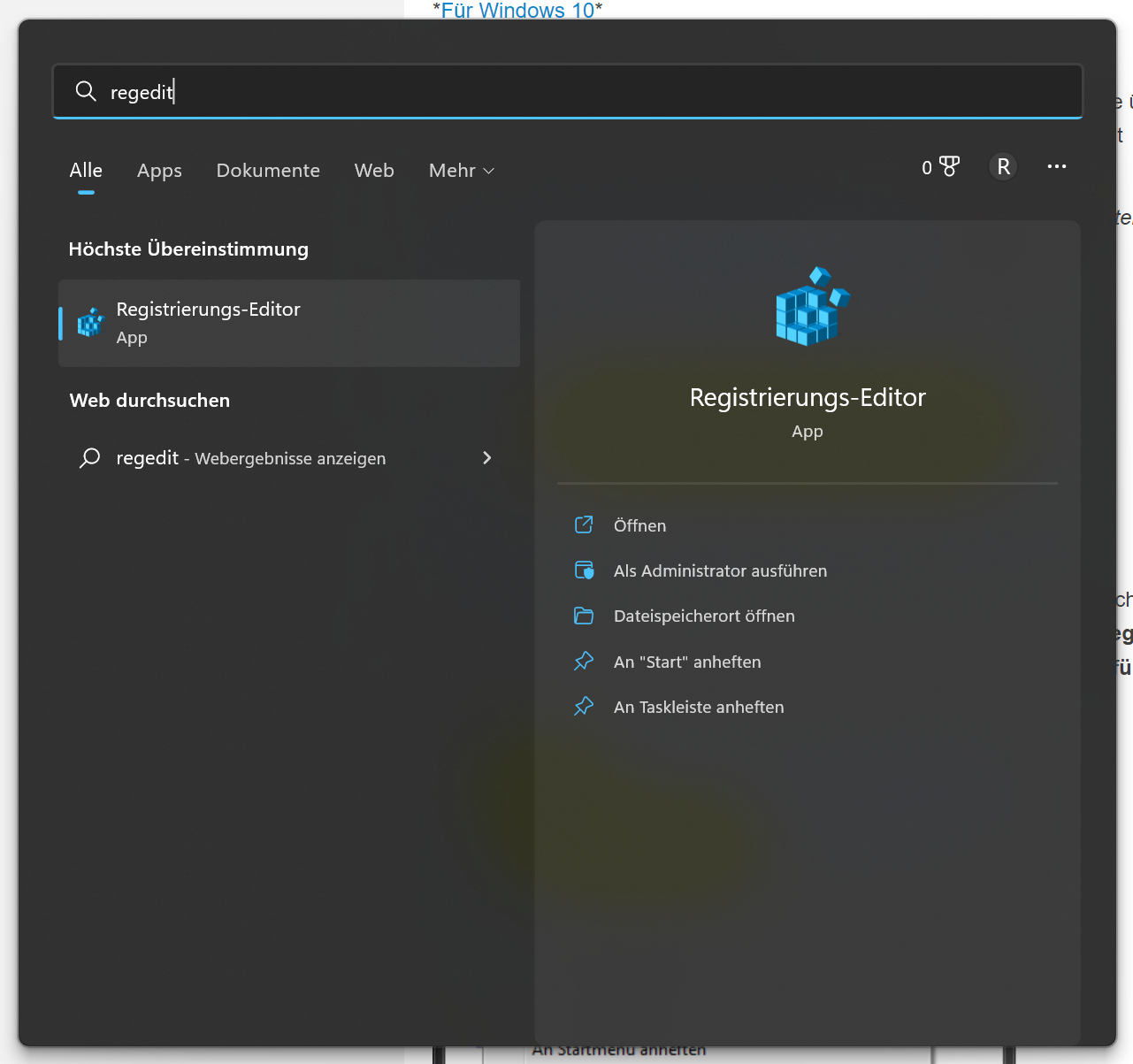Switch to the Apps filter tab

pos(159,170)
